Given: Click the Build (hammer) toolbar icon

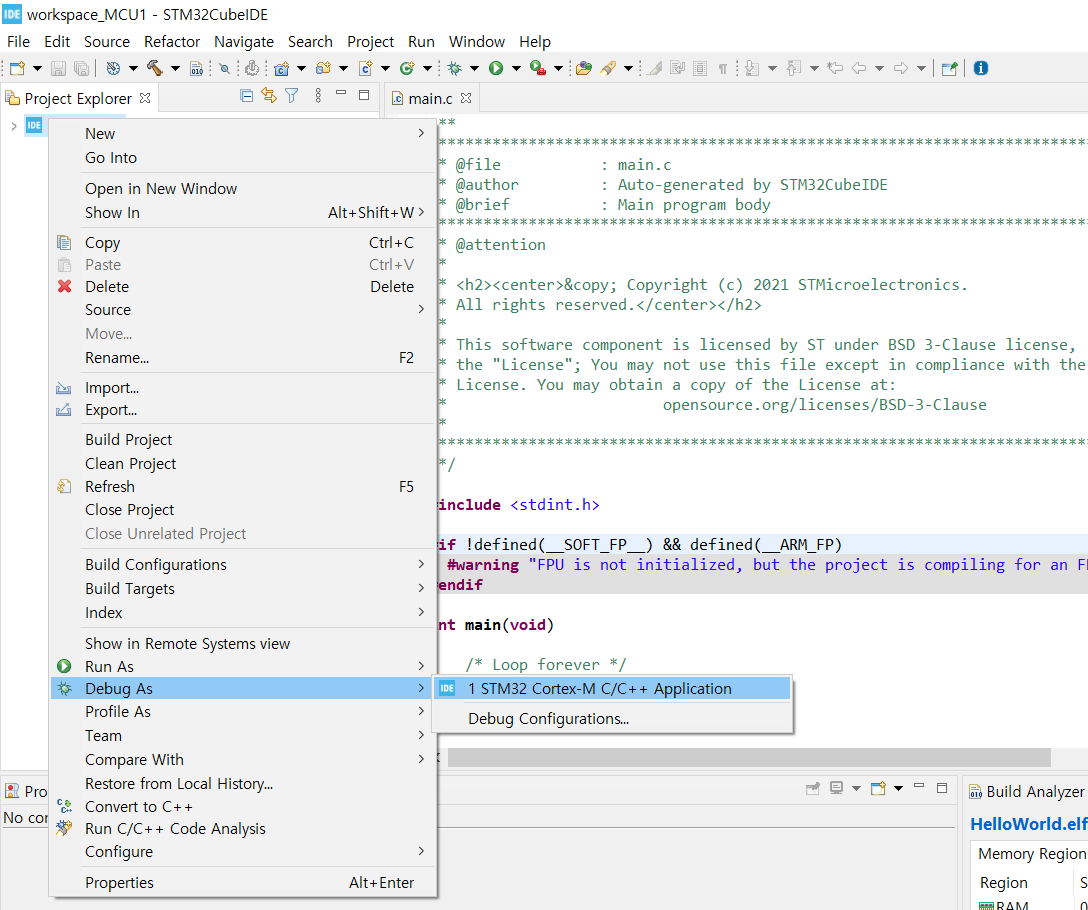Looking at the screenshot, I should point(154,68).
